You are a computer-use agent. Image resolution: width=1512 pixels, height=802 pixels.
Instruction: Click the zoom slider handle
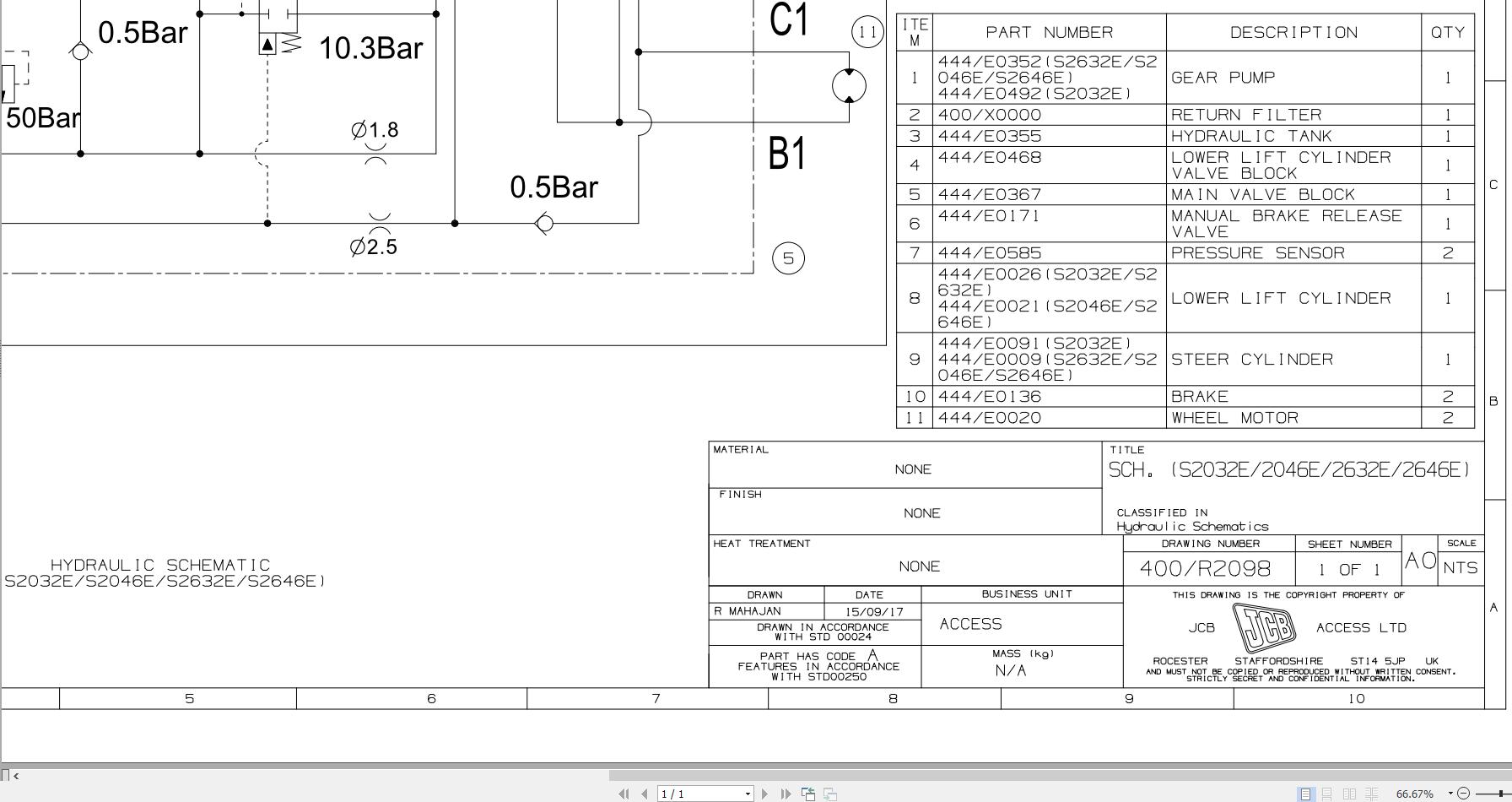[x=1501, y=794]
